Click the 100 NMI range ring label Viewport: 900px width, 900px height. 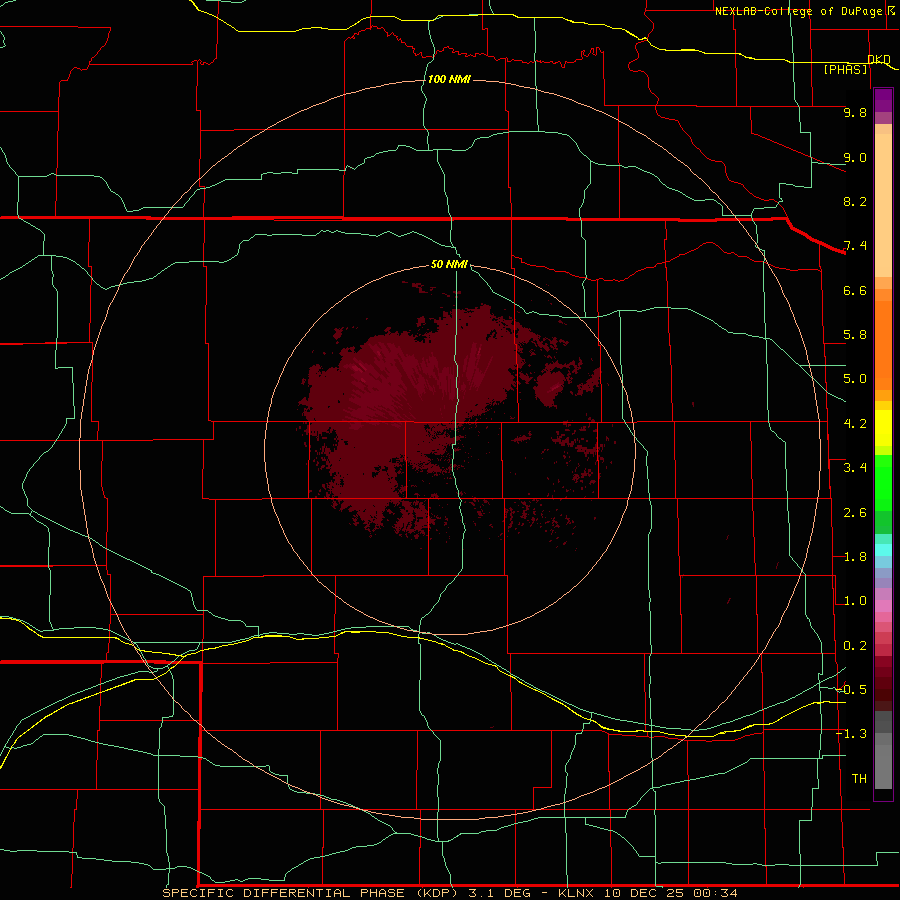click(x=449, y=79)
